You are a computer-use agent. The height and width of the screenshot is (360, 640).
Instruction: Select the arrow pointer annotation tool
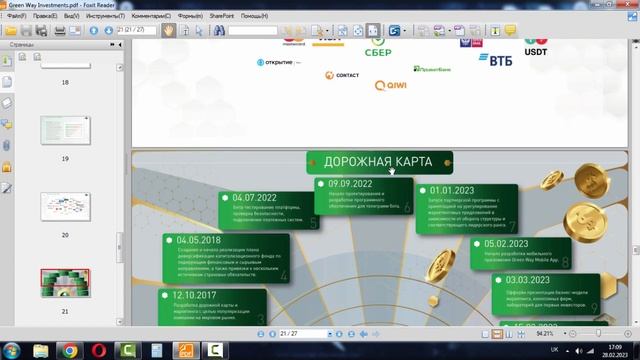tap(199, 31)
